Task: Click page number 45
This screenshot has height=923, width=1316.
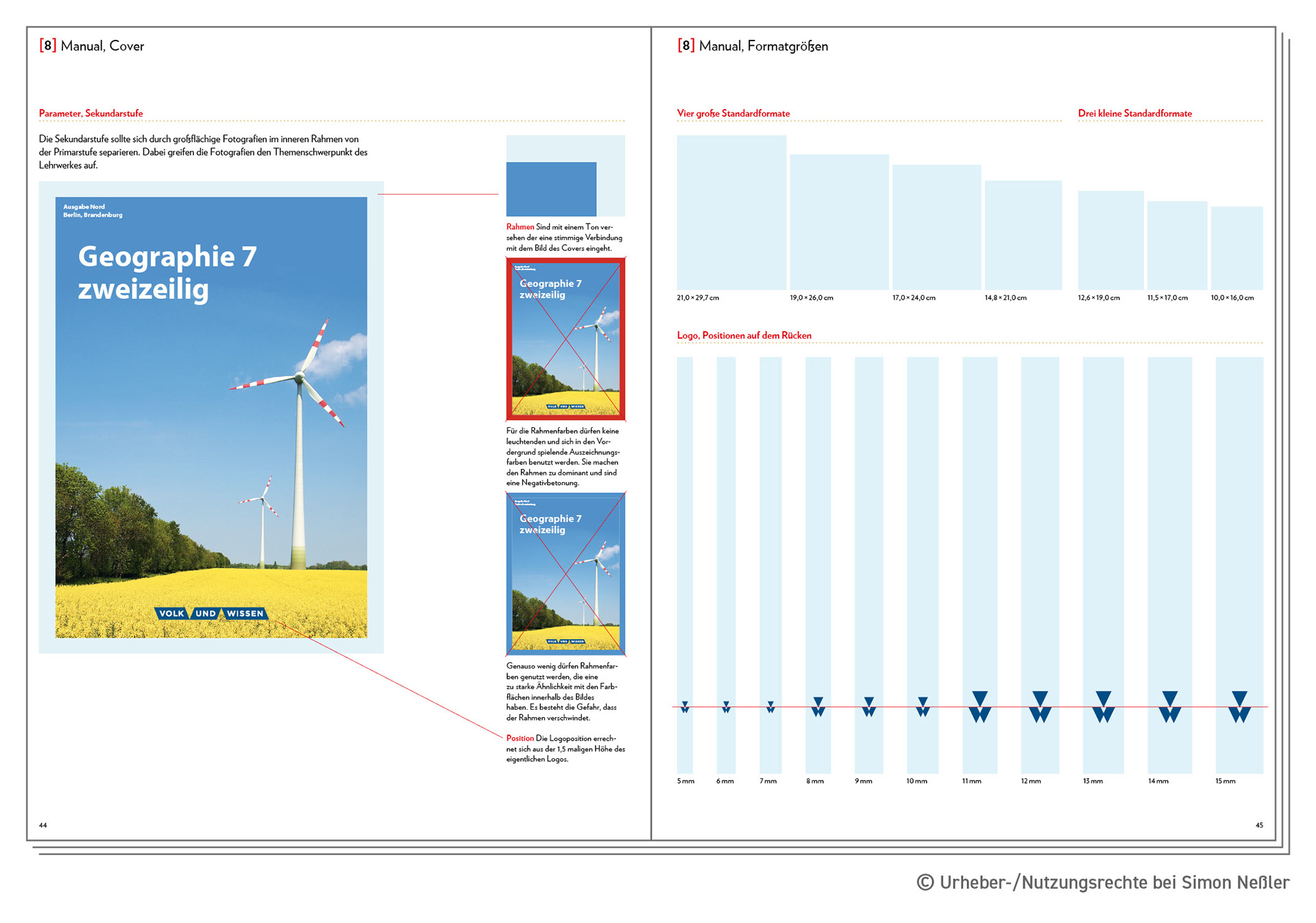Action: pyautogui.click(x=1258, y=825)
